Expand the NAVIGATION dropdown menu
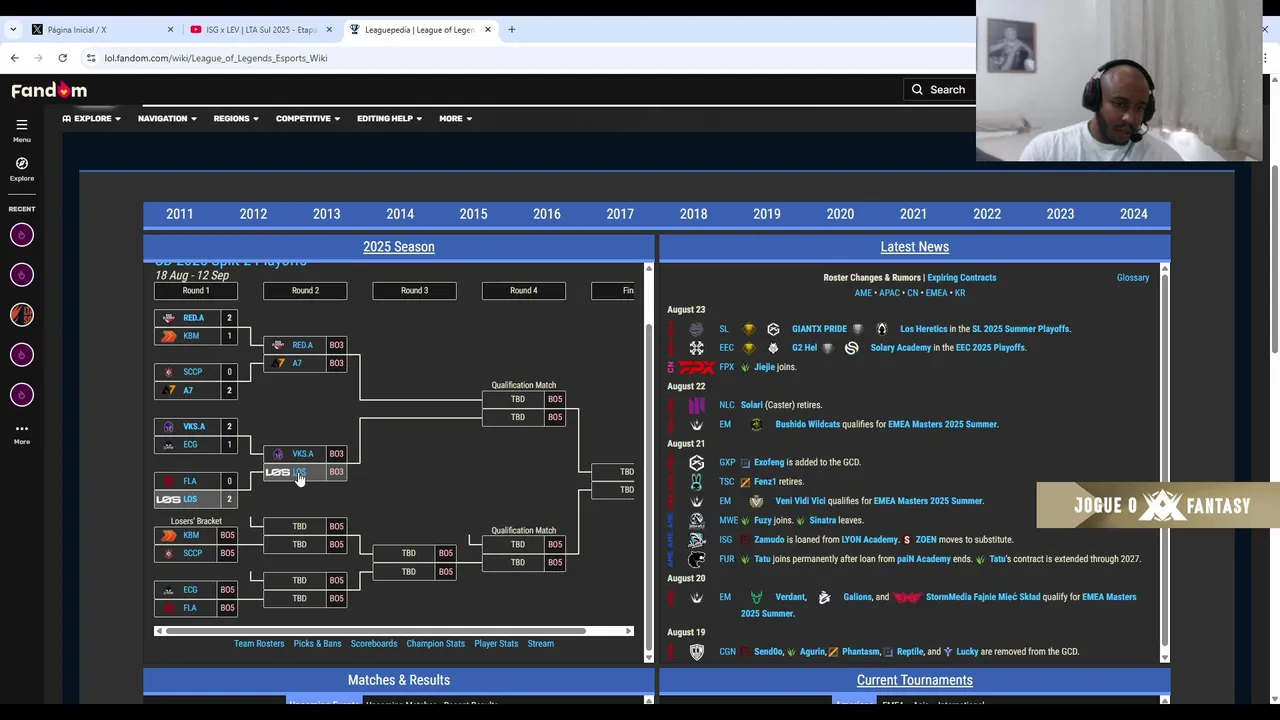The width and height of the screenshot is (1280, 720). [167, 119]
